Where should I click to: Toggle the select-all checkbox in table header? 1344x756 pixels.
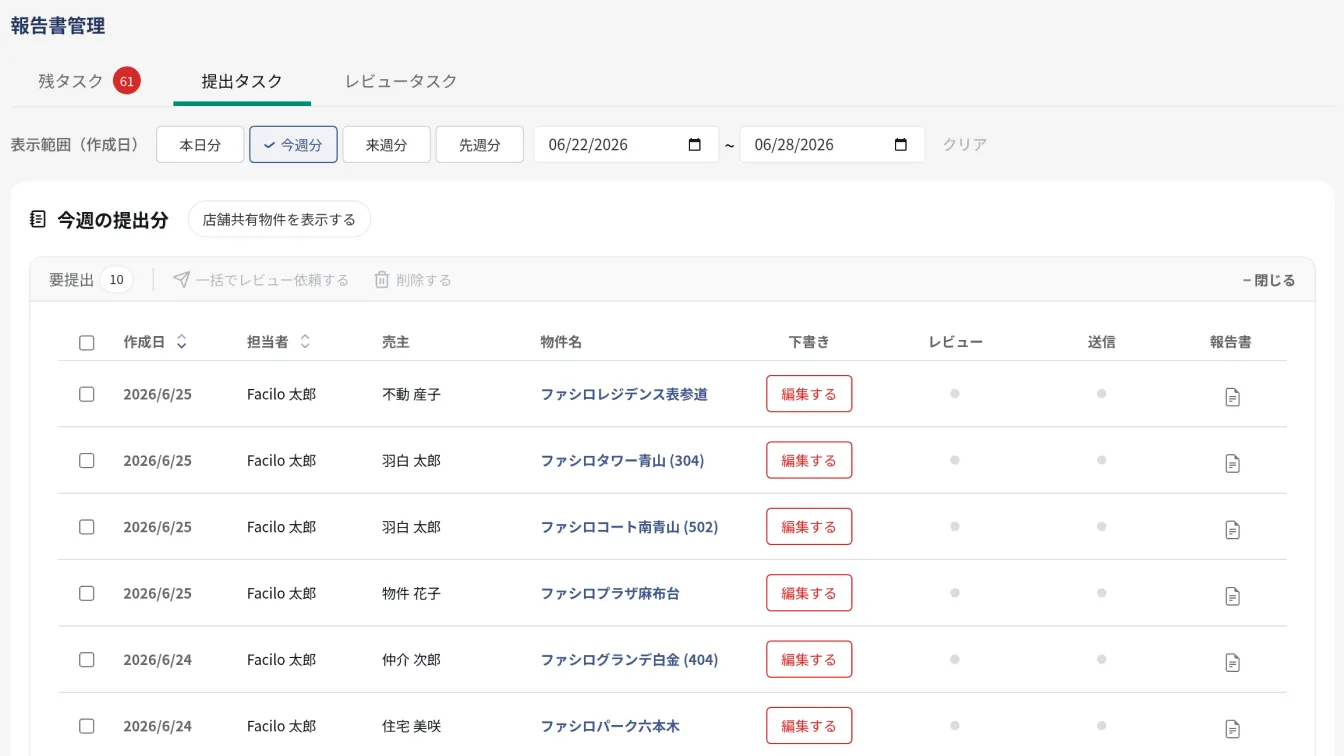(x=87, y=343)
